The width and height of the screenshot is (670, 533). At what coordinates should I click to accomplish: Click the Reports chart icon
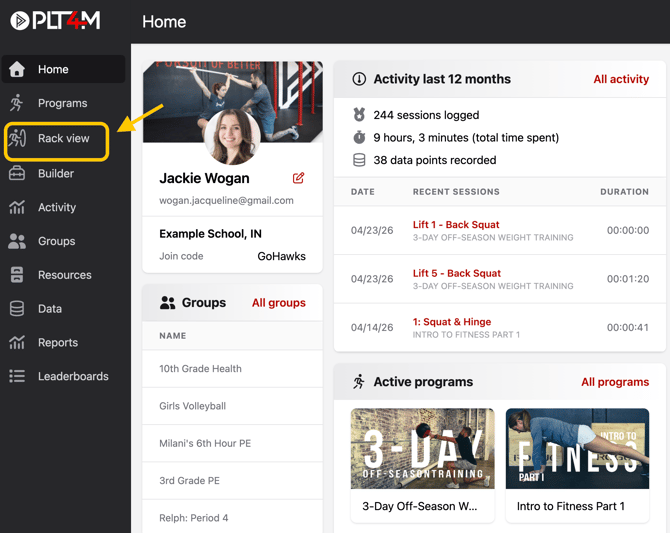click(x=17, y=342)
